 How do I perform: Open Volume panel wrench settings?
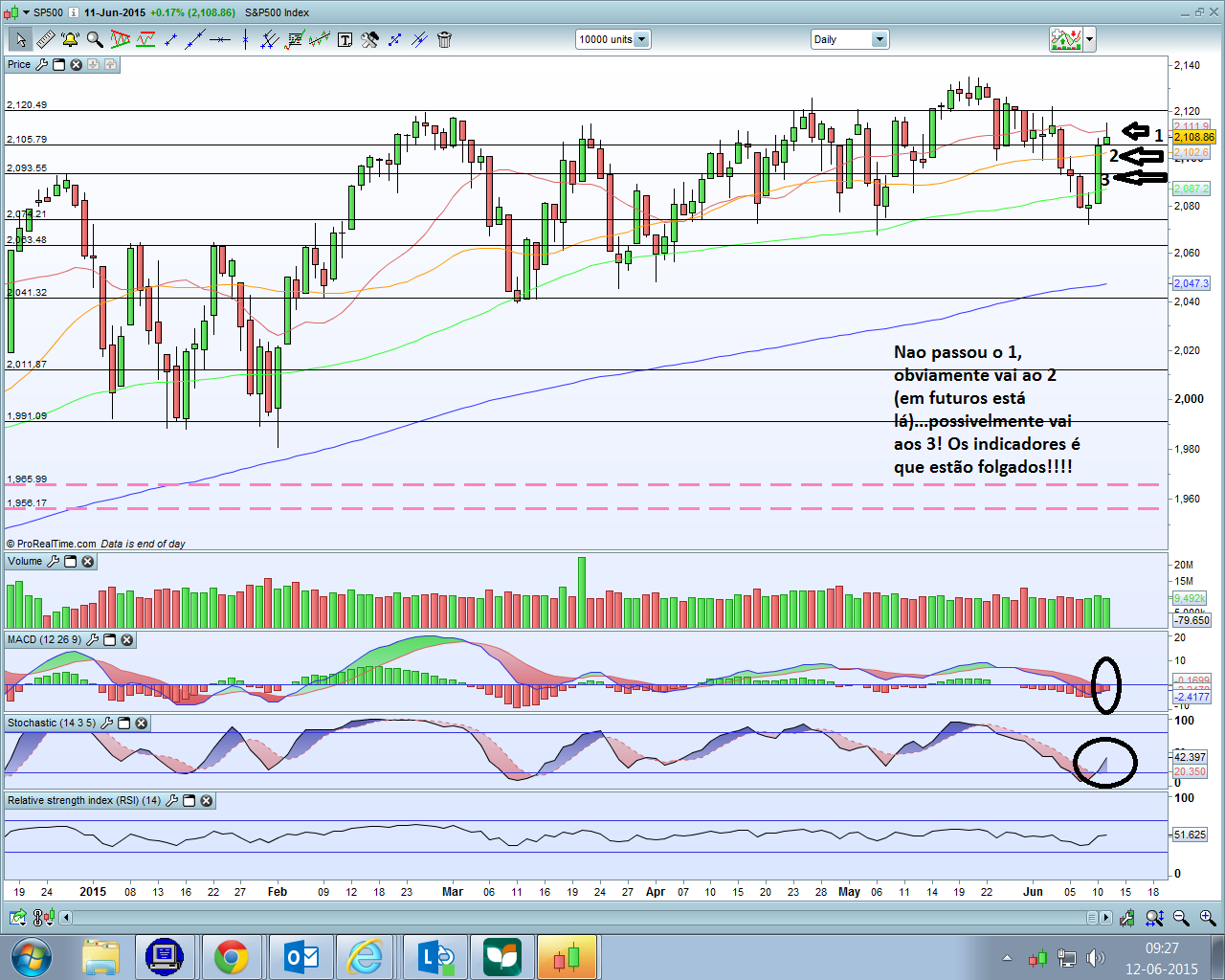[53, 562]
